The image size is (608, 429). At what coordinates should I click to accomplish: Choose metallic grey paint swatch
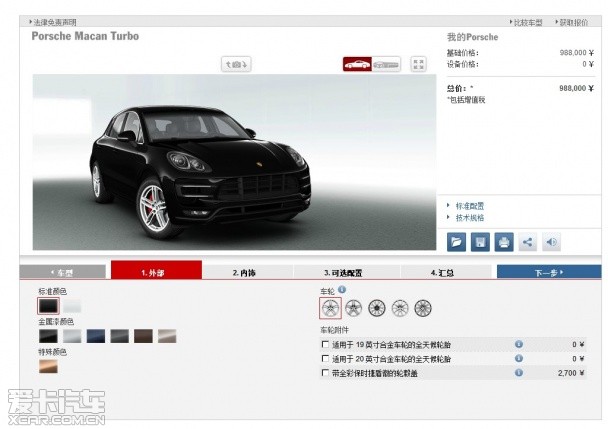coord(119,336)
